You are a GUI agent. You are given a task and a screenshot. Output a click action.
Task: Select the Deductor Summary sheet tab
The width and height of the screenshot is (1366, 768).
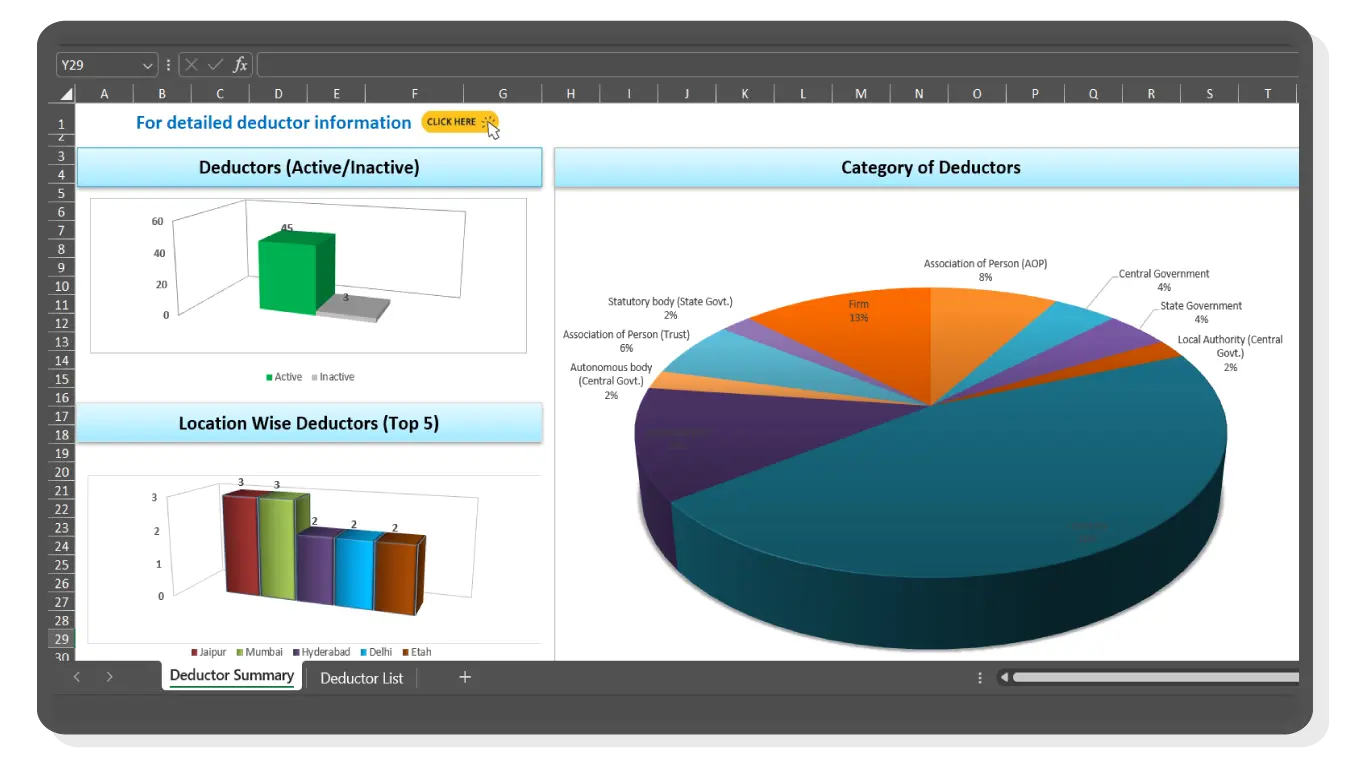click(232, 676)
